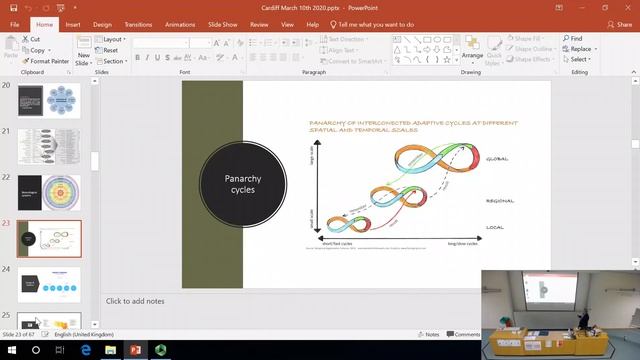Decrease font size with smaller A icon
Image resolution: width=640 pixels, height=360 pixels.
[227, 43]
